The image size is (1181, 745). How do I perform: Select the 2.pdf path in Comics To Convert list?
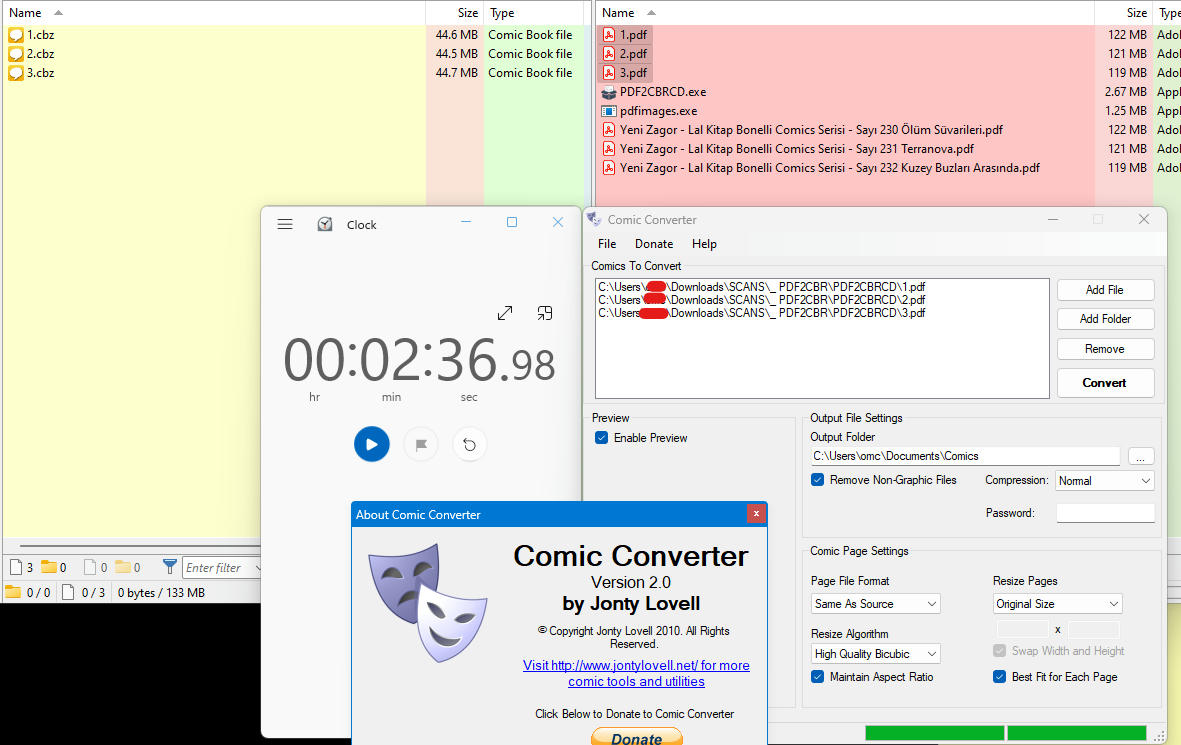click(x=761, y=300)
